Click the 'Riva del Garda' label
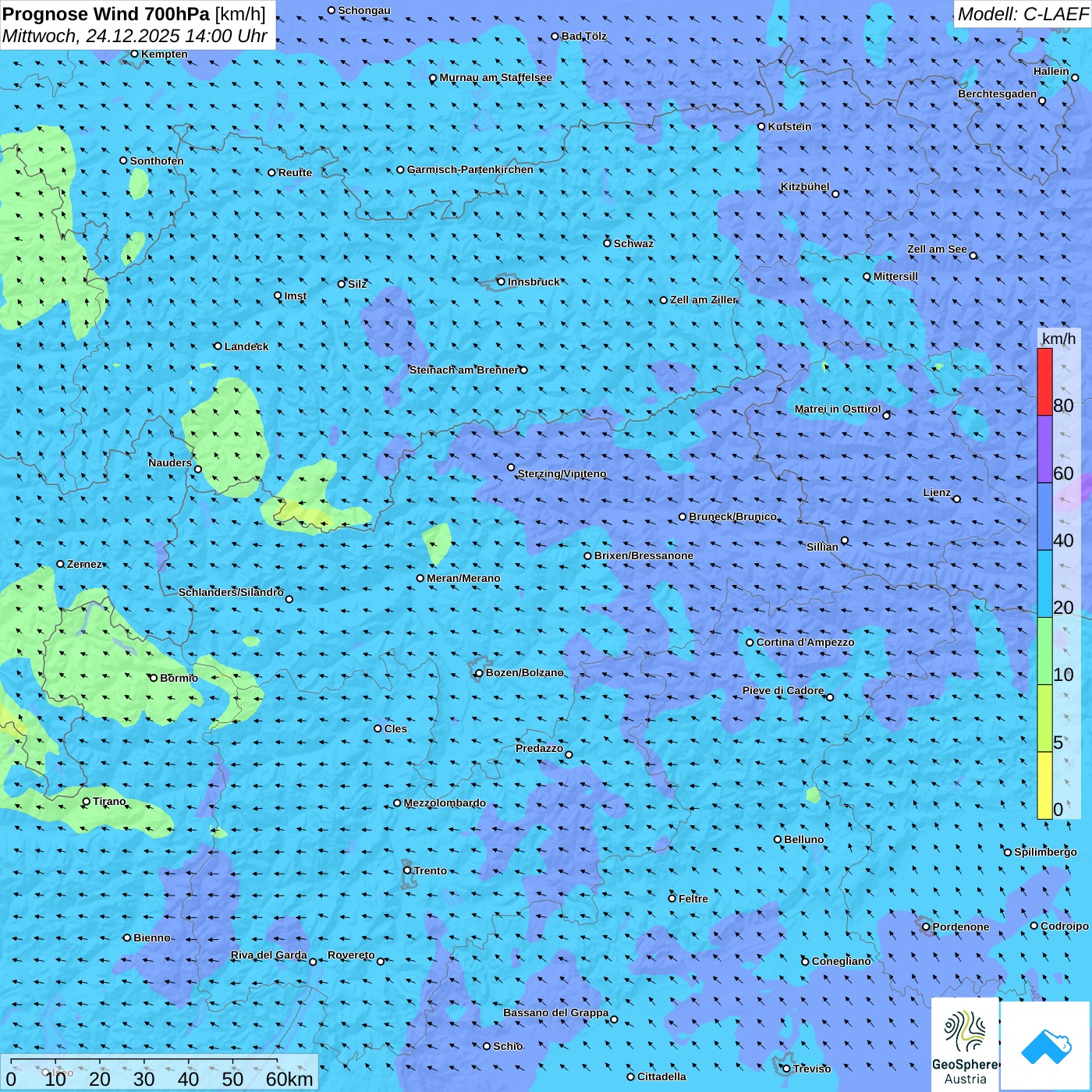 click(x=268, y=955)
